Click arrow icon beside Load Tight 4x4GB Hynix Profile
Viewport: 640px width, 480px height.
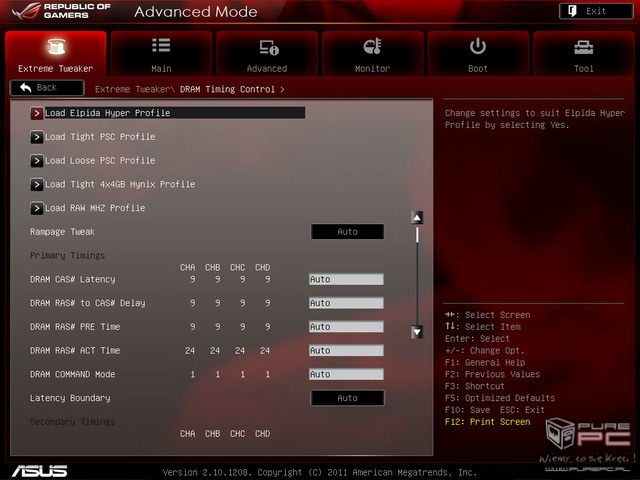pyautogui.click(x=37, y=184)
